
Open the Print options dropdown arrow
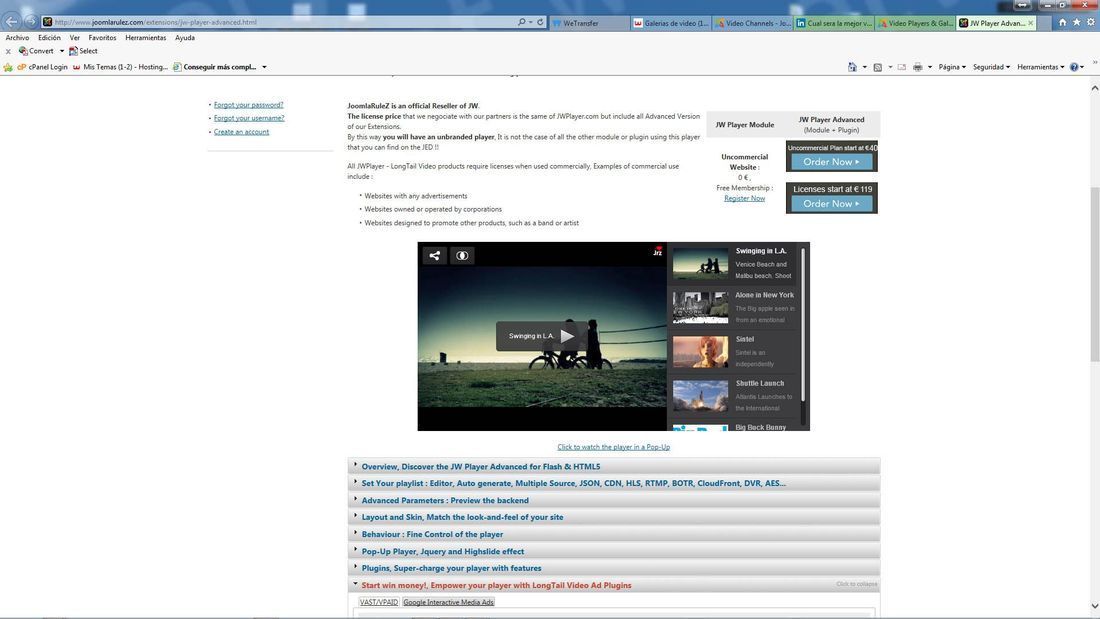click(930, 67)
